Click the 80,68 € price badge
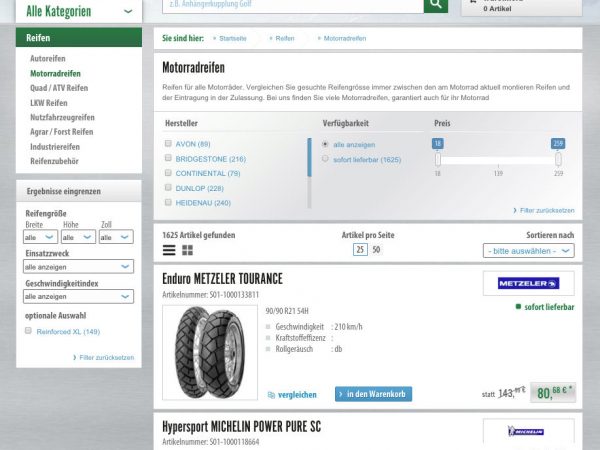600x450 pixels. (553, 392)
